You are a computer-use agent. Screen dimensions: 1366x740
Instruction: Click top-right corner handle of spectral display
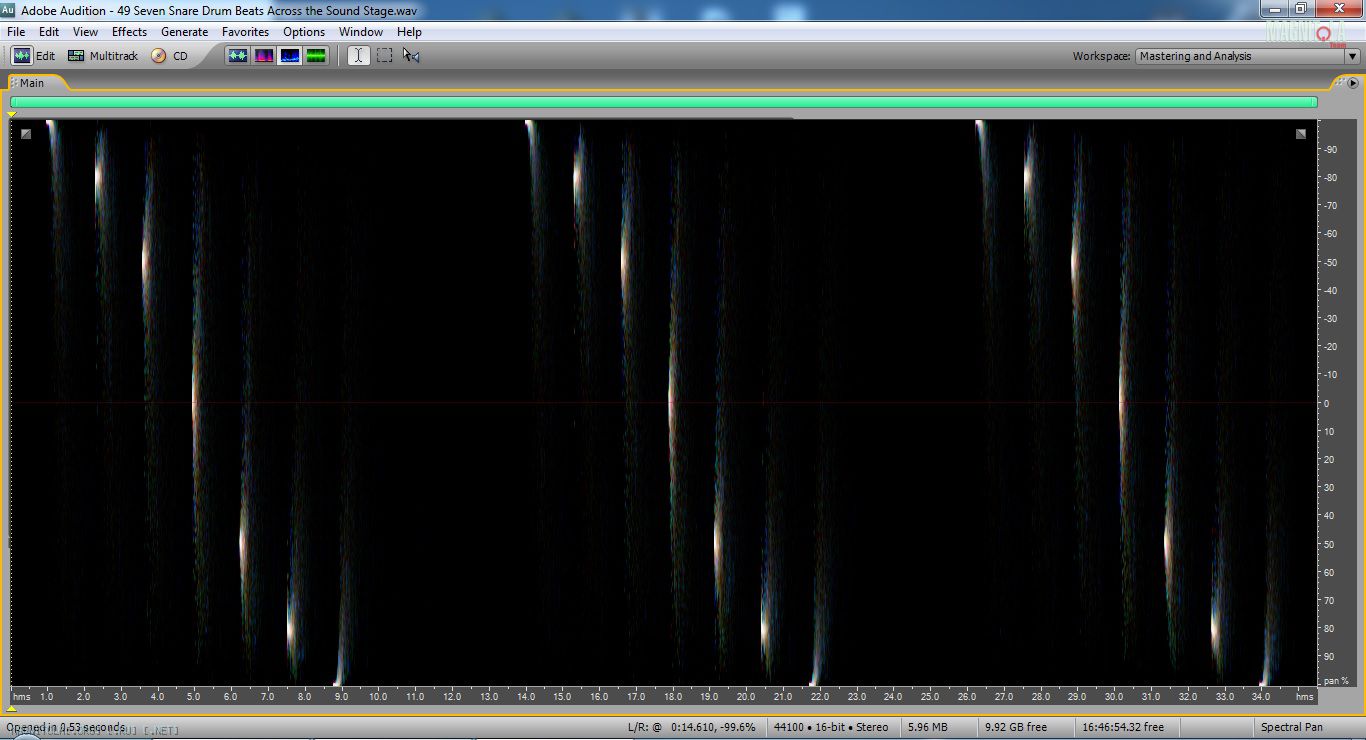point(1301,134)
